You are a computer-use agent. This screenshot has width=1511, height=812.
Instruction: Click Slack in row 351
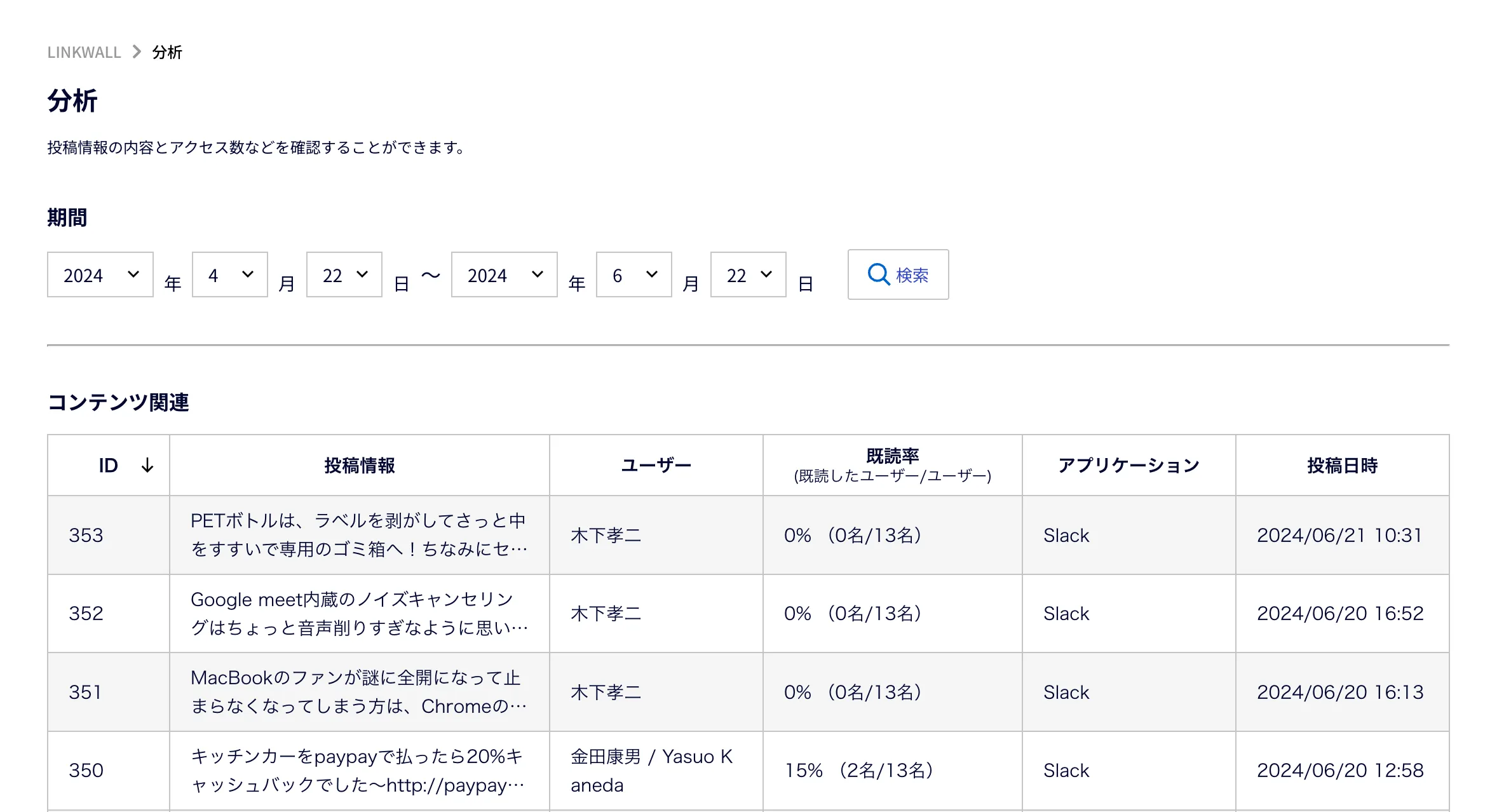point(1066,693)
